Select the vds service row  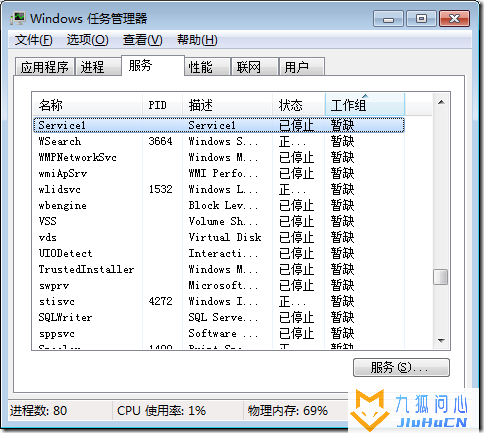[x=219, y=237]
